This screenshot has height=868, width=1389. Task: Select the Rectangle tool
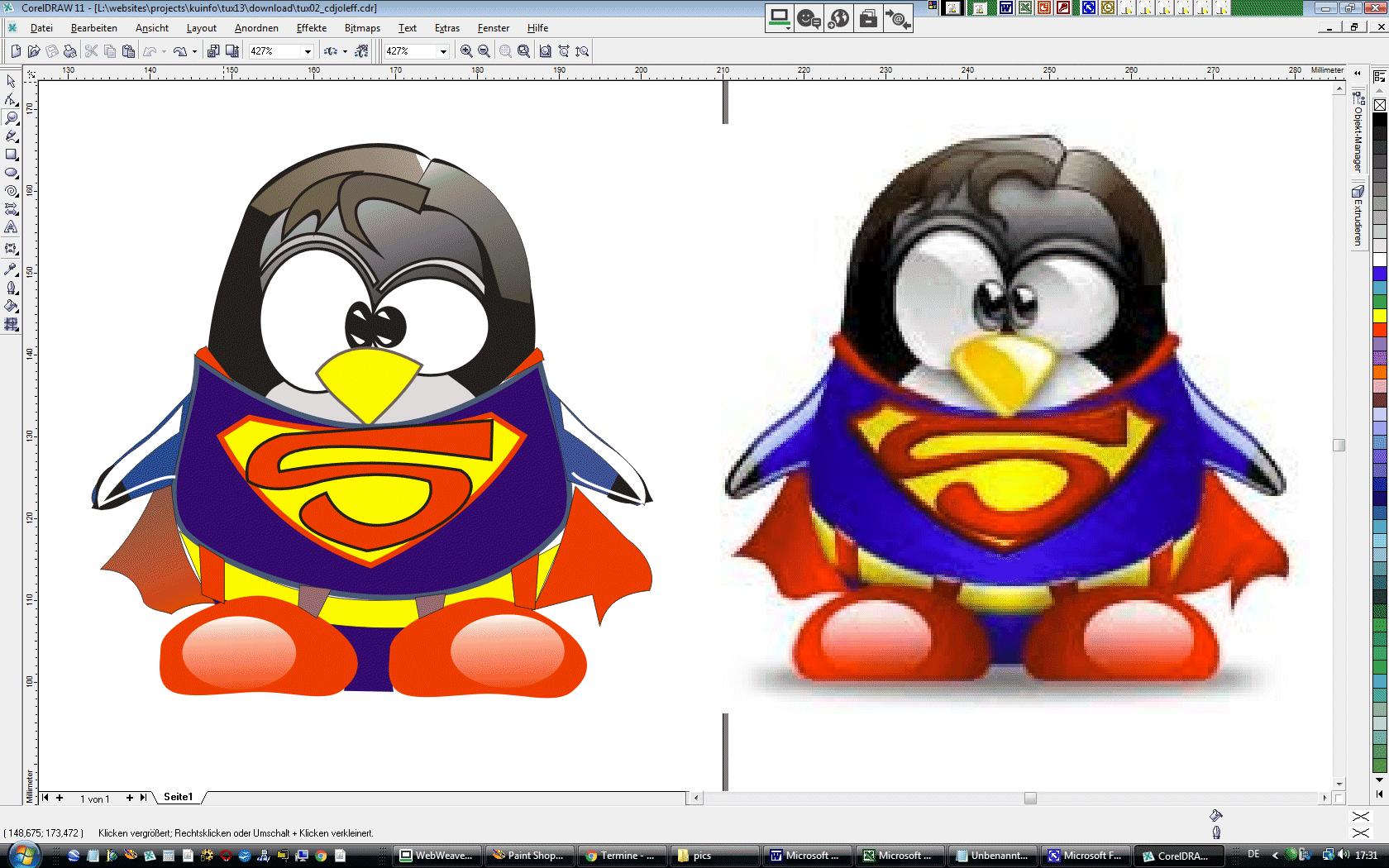[11, 154]
